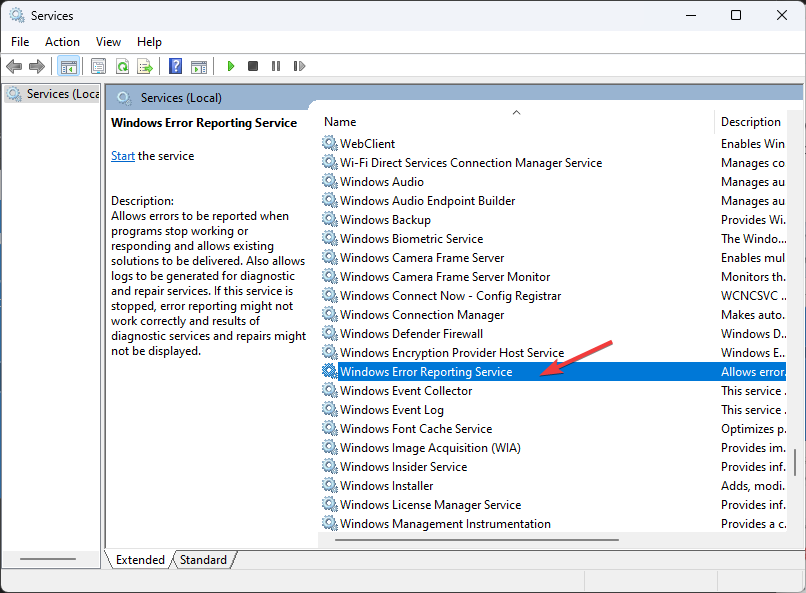Open the Action menu

tap(62, 42)
